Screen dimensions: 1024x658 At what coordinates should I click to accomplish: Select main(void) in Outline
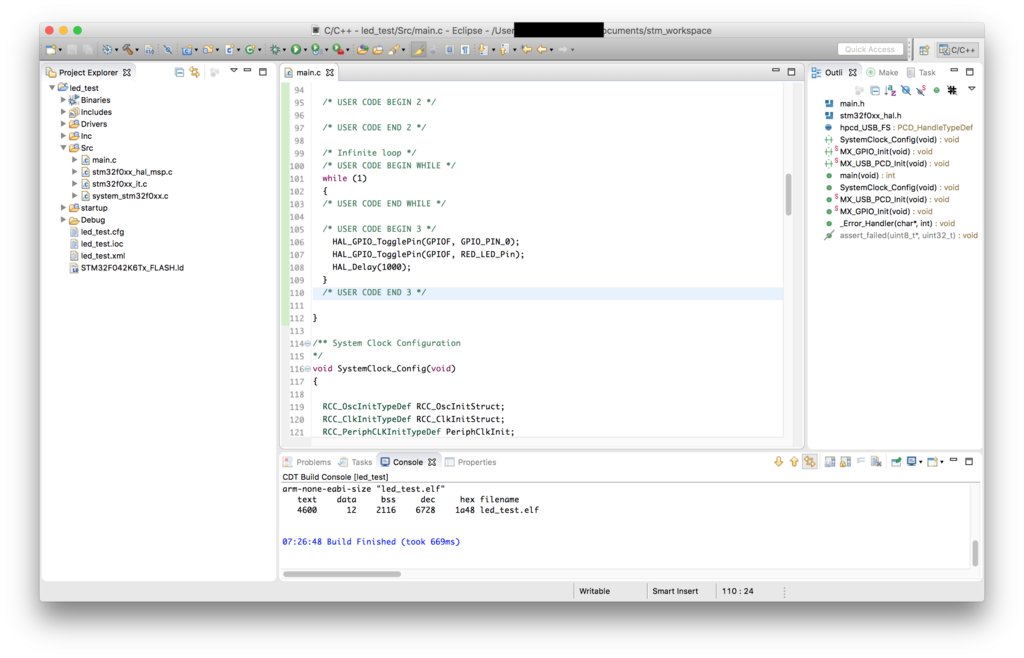coord(860,176)
